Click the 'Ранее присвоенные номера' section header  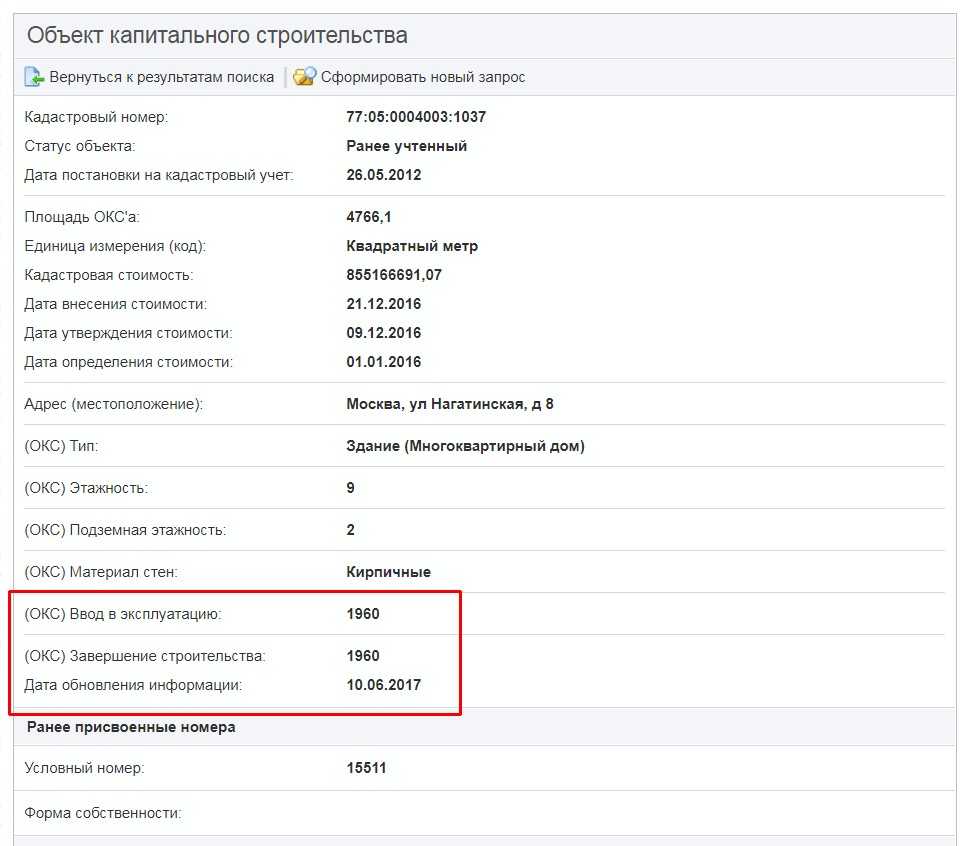pyautogui.click(x=131, y=727)
